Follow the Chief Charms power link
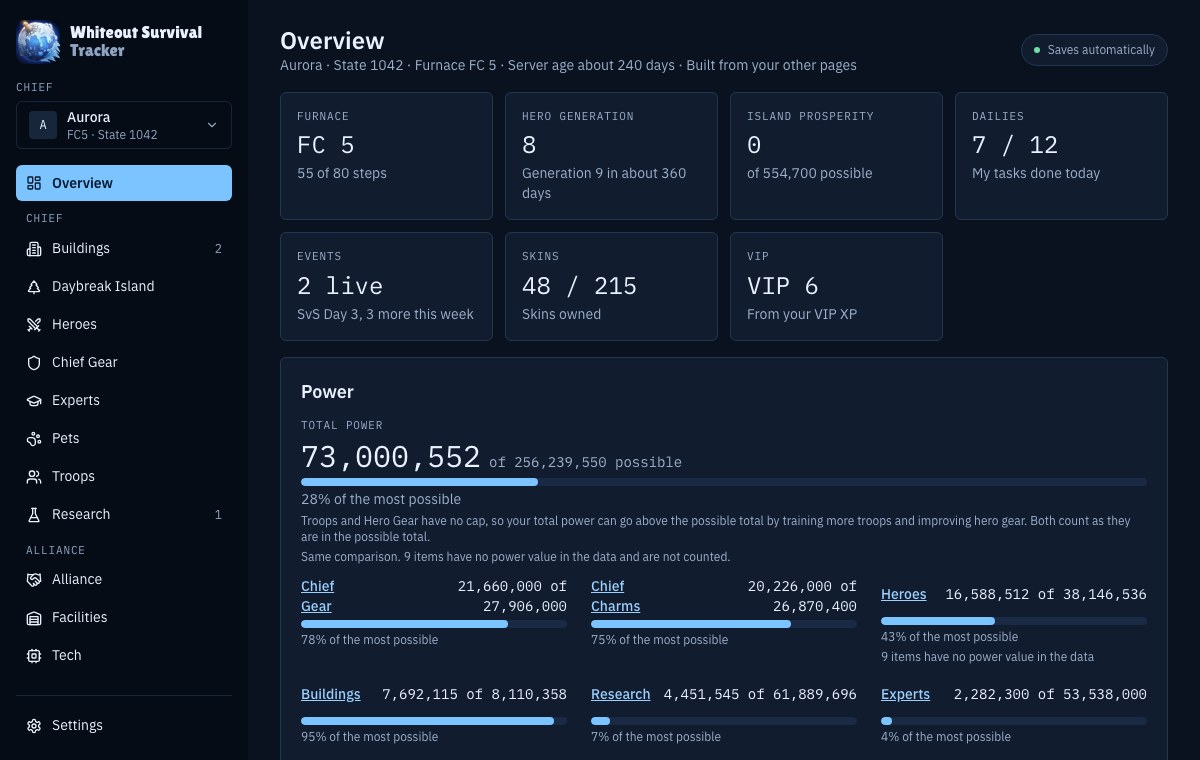1200x760 pixels. tap(615, 596)
